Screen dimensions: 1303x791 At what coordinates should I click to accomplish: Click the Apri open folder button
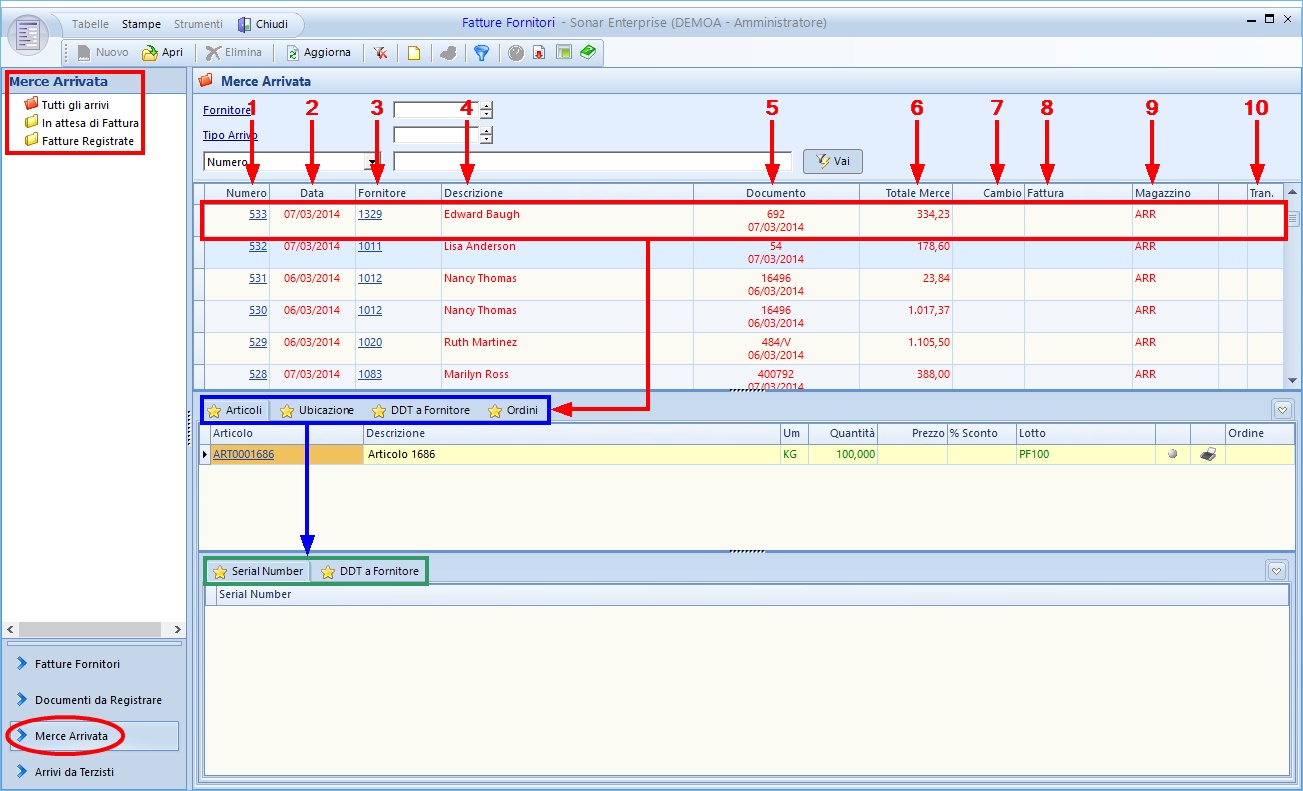[162, 53]
